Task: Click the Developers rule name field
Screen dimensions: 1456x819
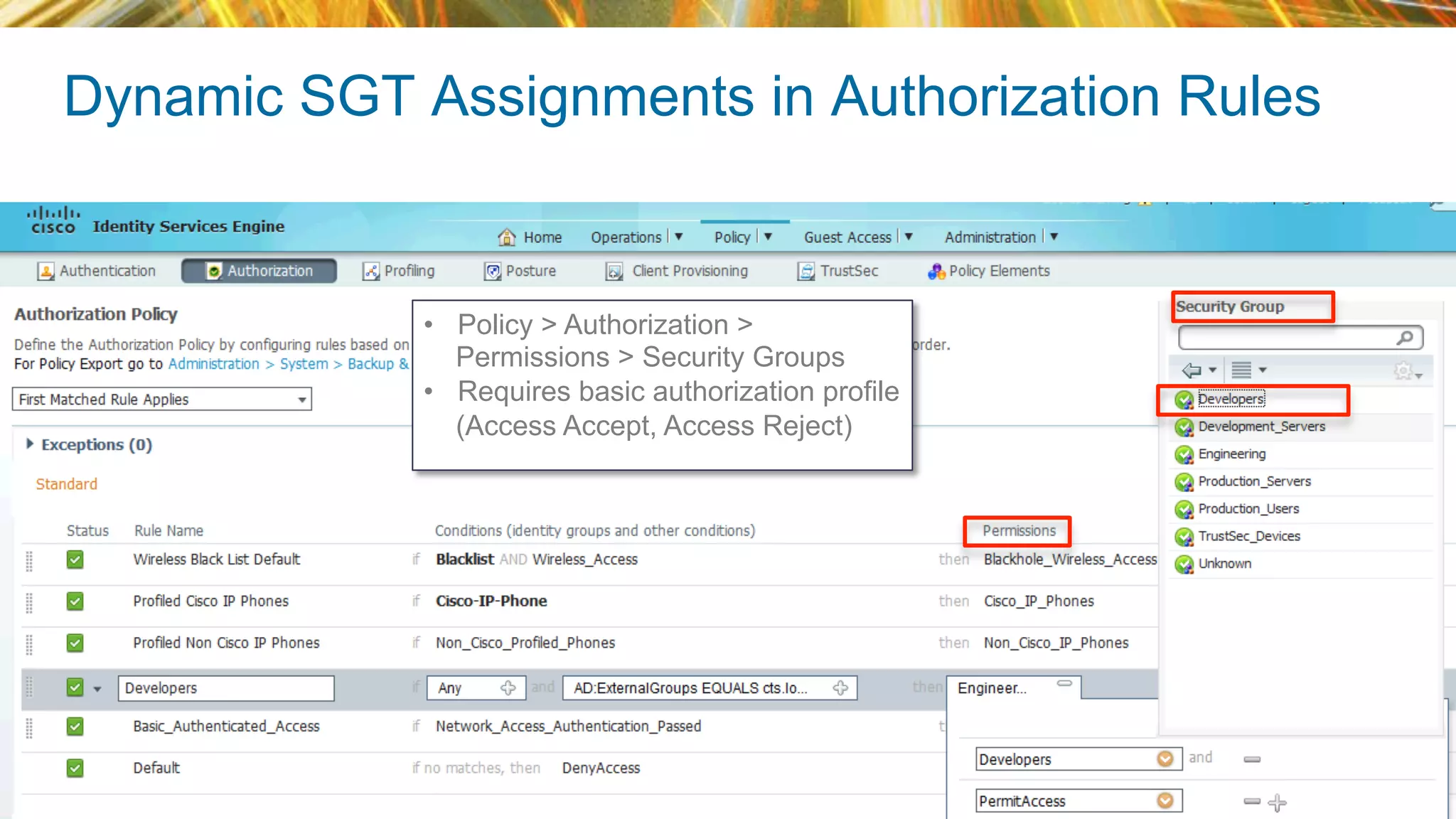Action: click(x=226, y=687)
